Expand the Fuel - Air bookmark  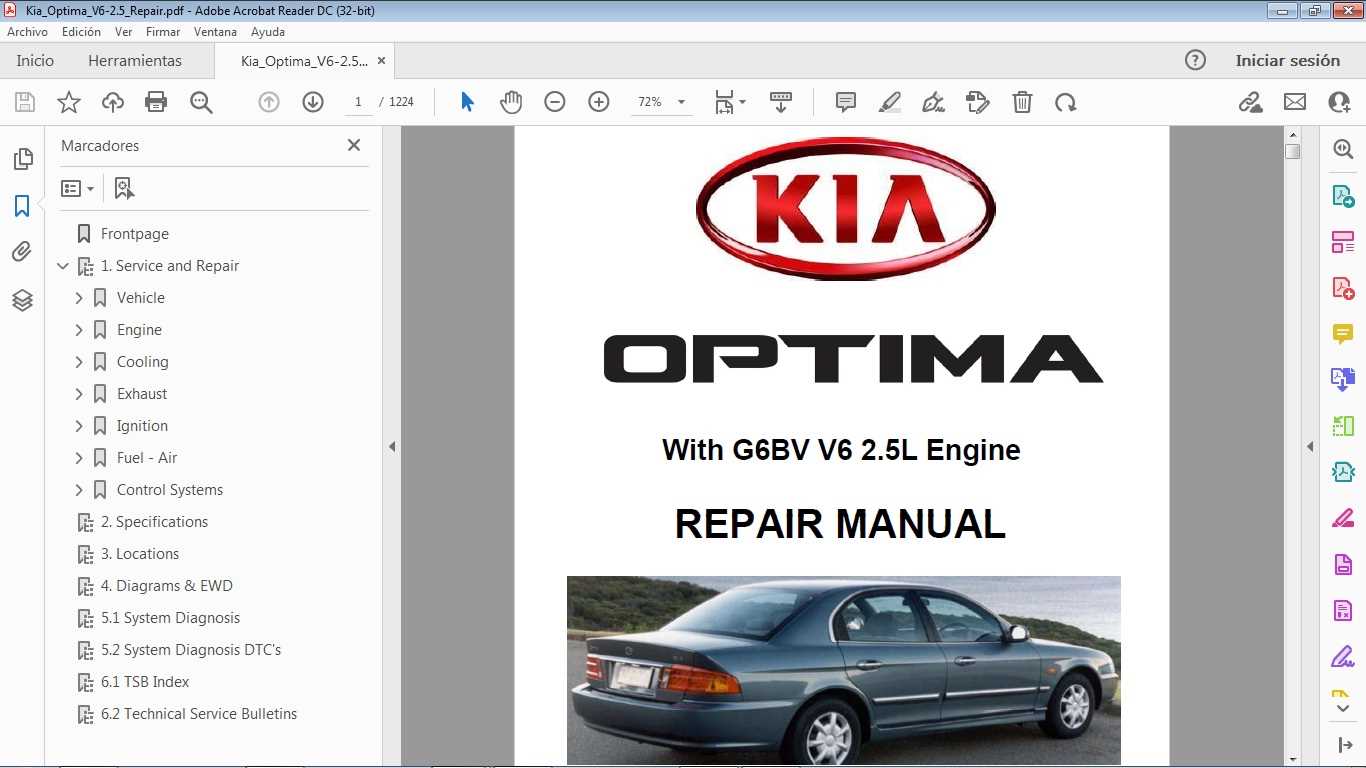[79, 458]
